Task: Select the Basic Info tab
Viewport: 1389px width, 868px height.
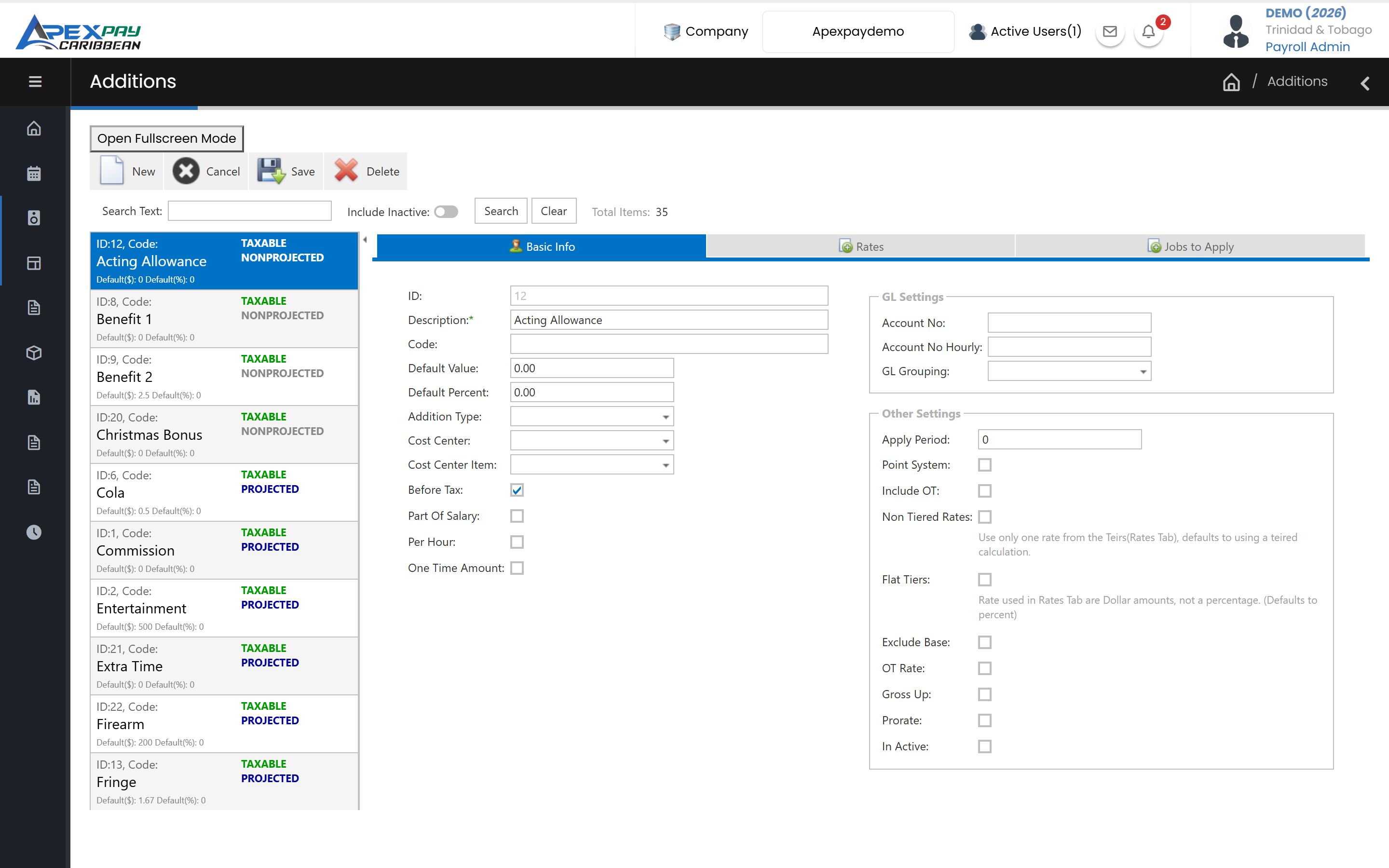Action: (541, 246)
